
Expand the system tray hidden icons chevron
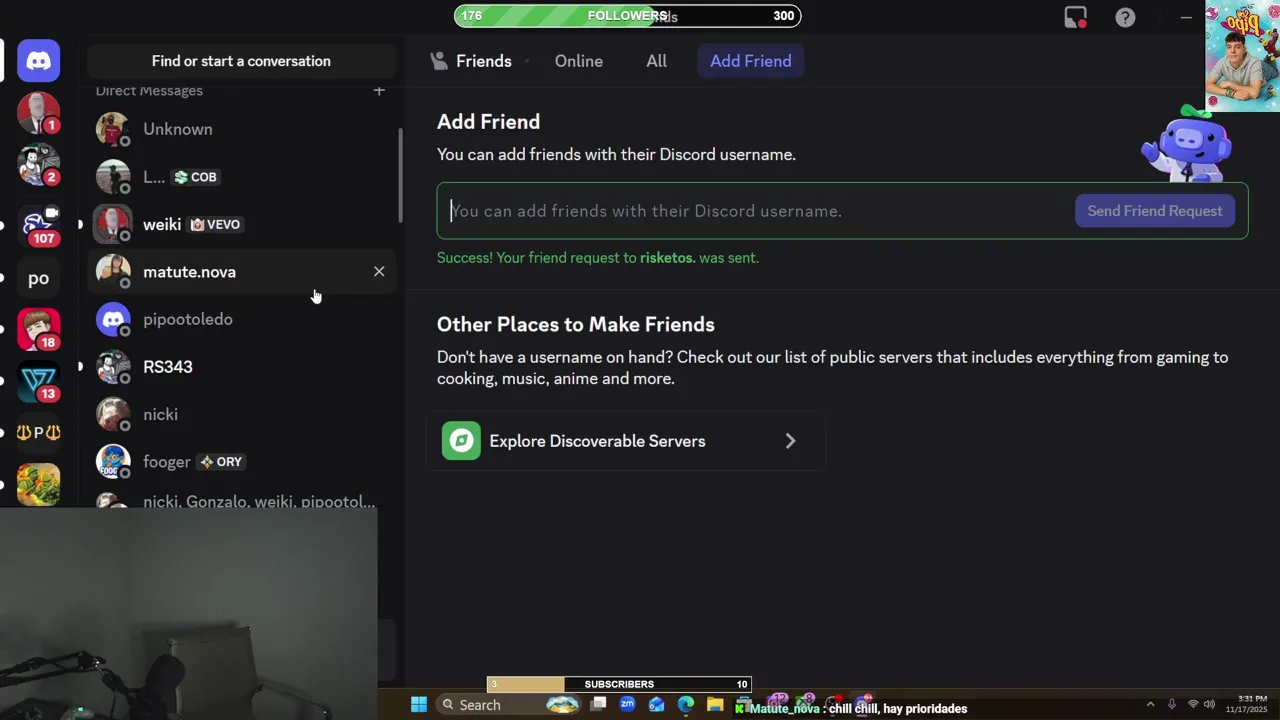point(1150,705)
